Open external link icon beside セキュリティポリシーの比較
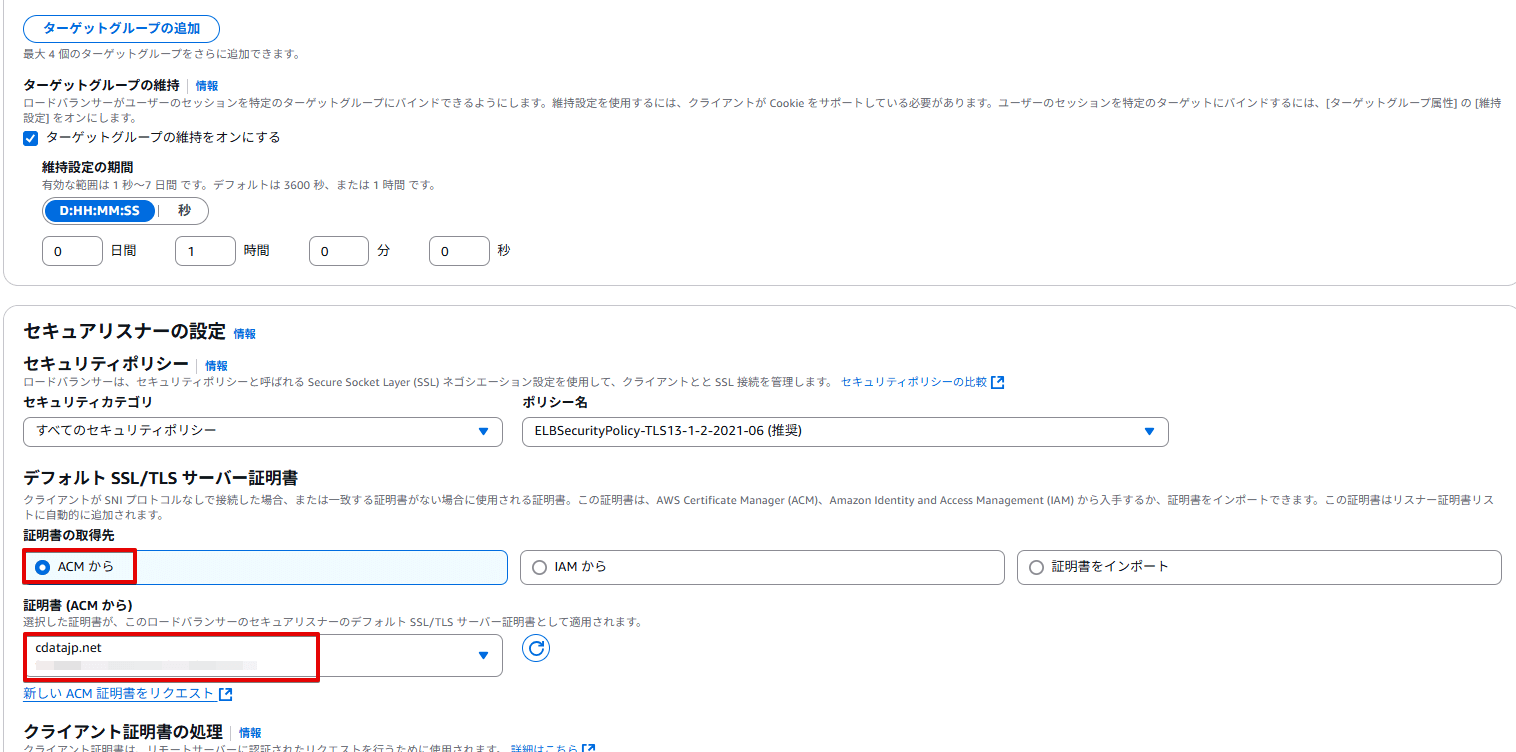1516x752 pixels. click(x=997, y=382)
